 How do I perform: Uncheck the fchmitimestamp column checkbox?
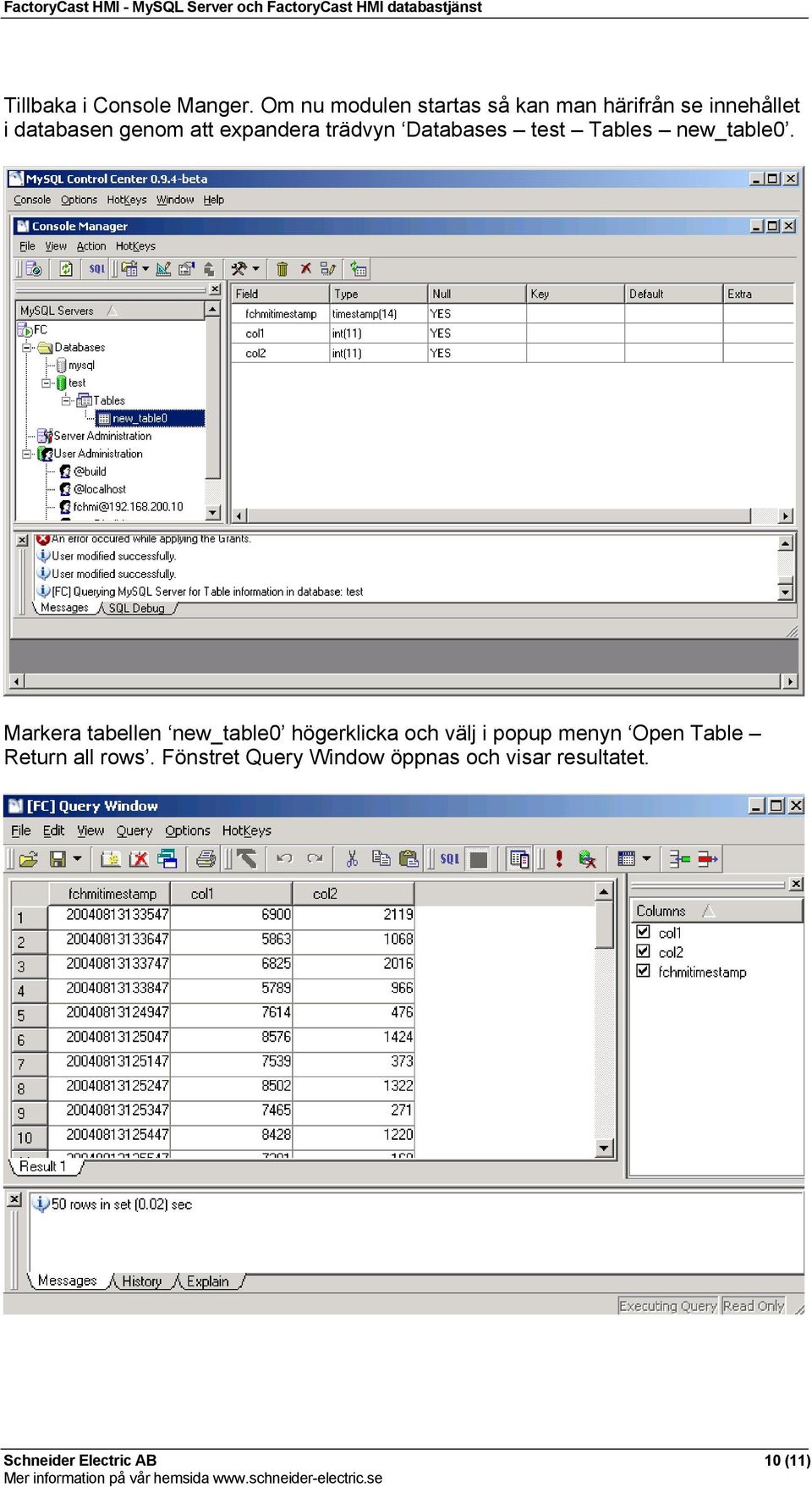pos(643,971)
